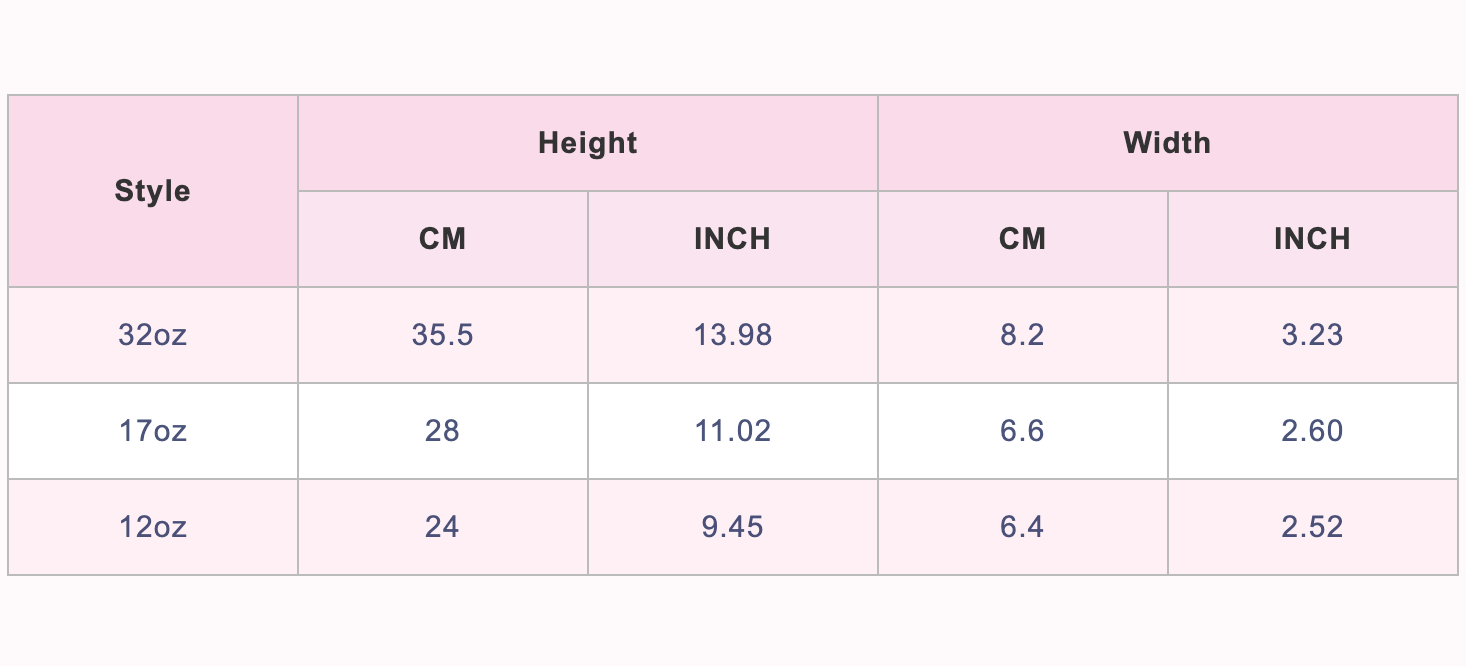The height and width of the screenshot is (666, 1466).
Task: Click the 13.98 inch height cell
Action: click(732, 335)
